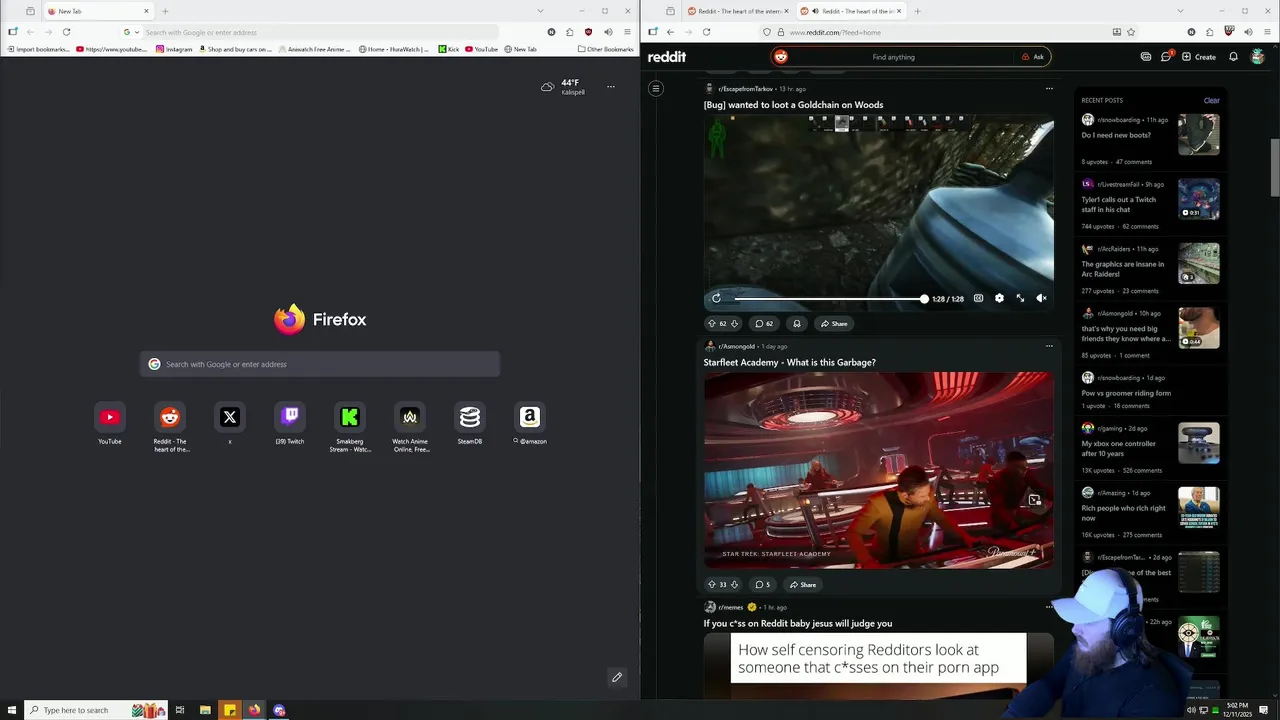Image resolution: width=1280 pixels, height=720 pixels.
Task: Open three-dot menu on Starfleet Academy post
Action: pos(1049,346)
